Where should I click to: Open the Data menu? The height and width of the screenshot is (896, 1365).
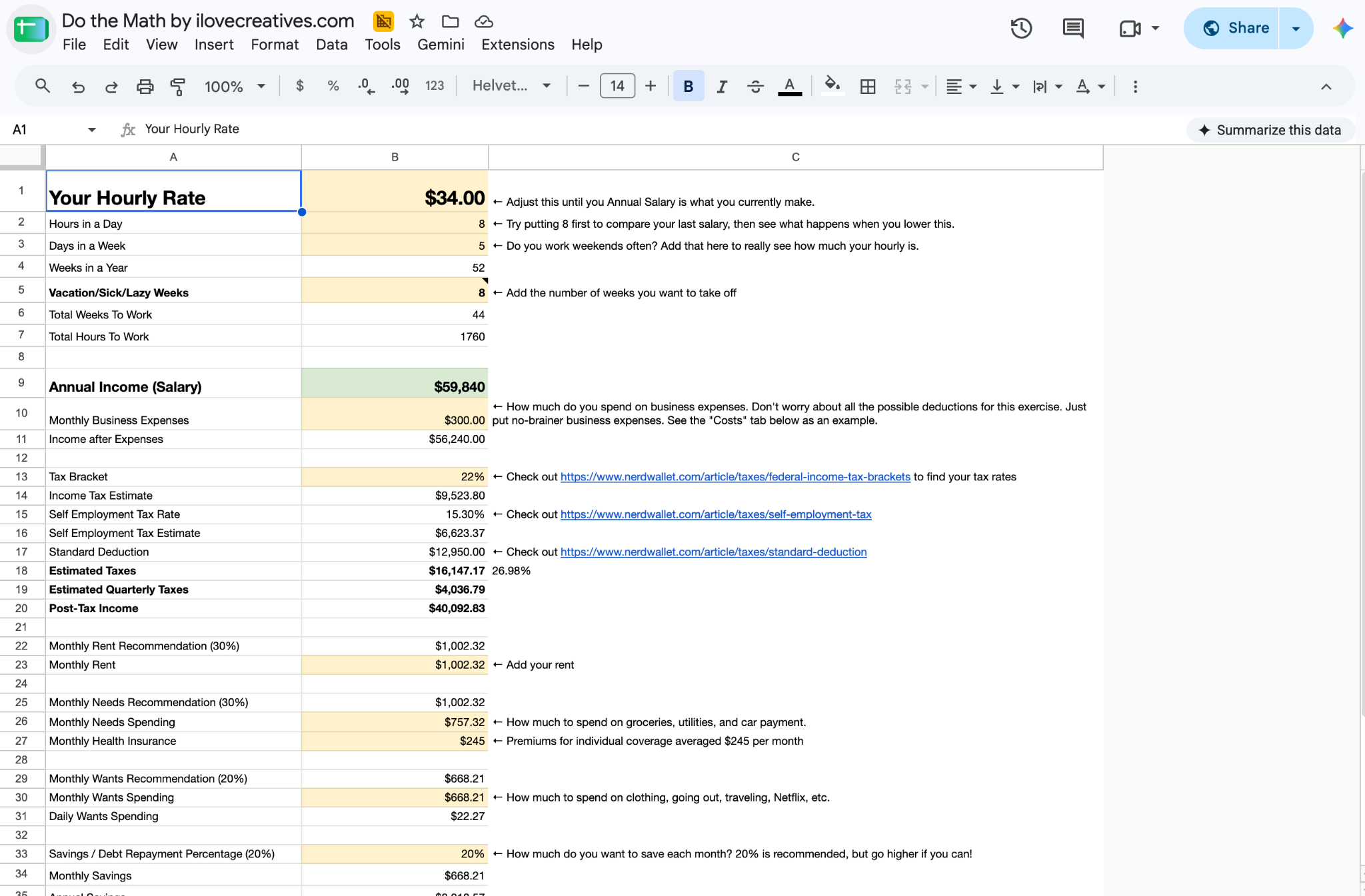332,45
